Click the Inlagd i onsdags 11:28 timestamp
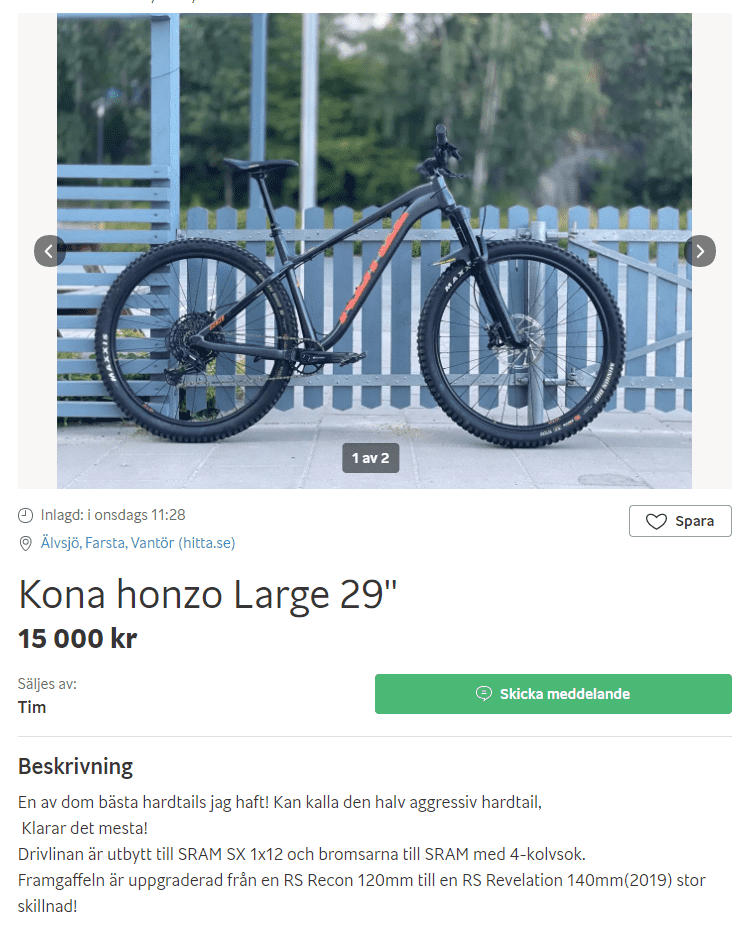The height and width of the screenshot is (932, 739). 113,515
